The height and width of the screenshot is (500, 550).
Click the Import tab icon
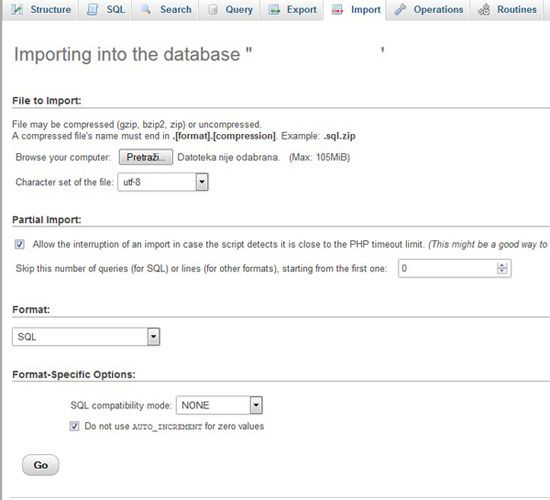pos(337,9)
